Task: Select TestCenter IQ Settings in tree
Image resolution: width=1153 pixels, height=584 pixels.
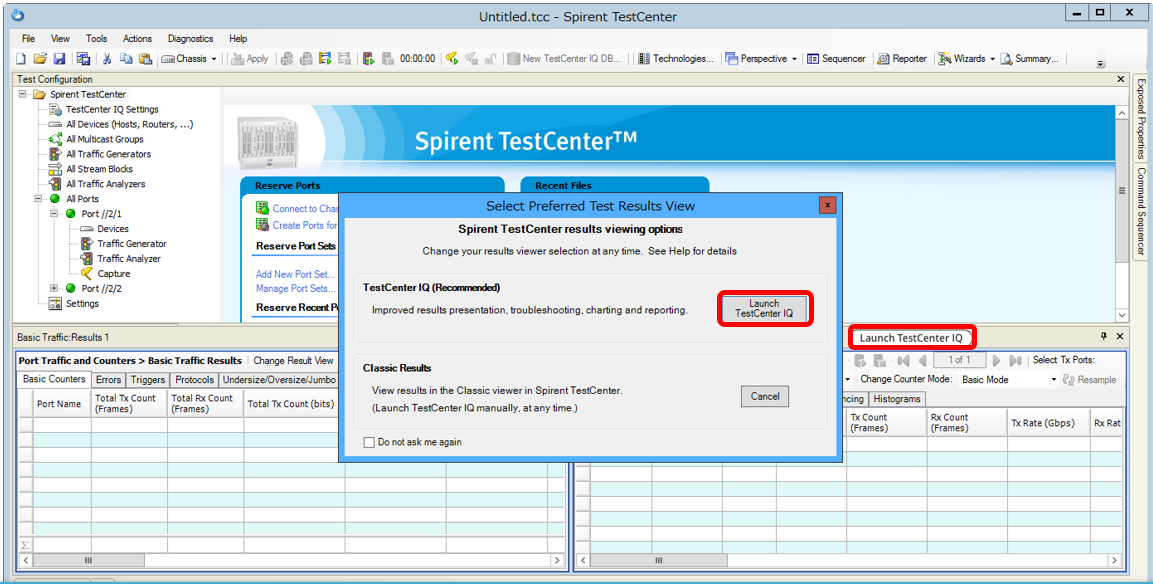Action: (104, 110)
